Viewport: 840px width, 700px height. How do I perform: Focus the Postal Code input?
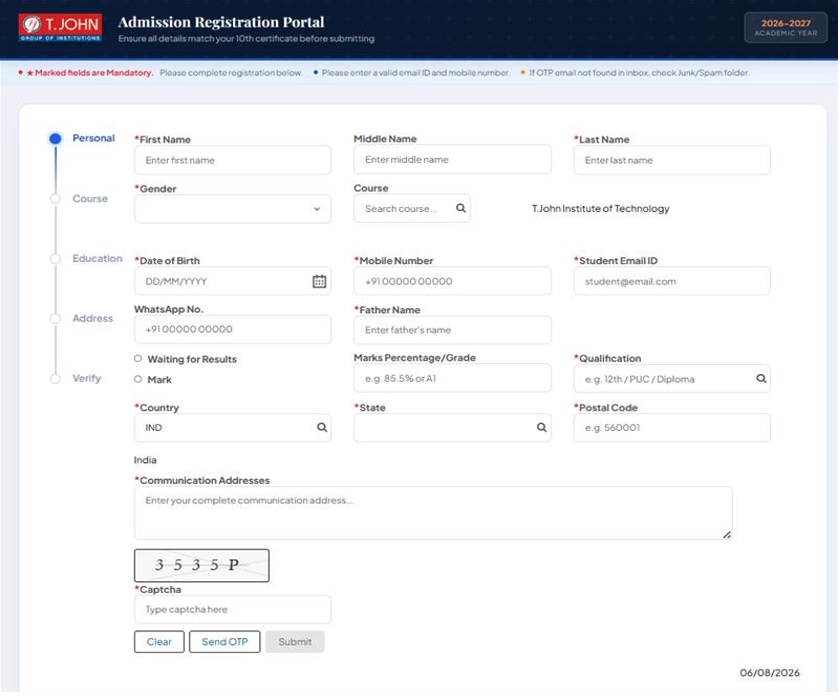tap(672, 427)
